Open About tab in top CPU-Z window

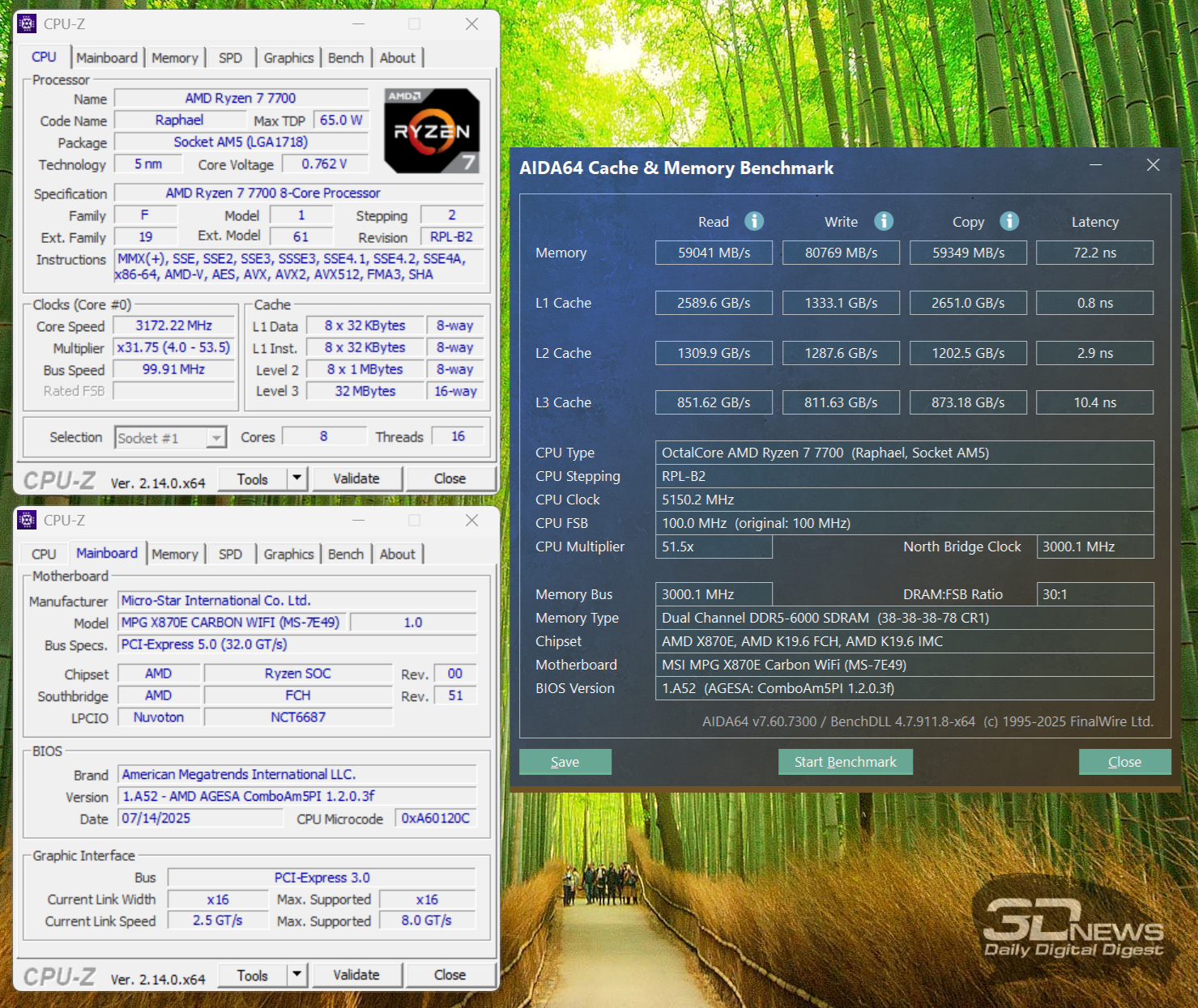coord(397,57)
